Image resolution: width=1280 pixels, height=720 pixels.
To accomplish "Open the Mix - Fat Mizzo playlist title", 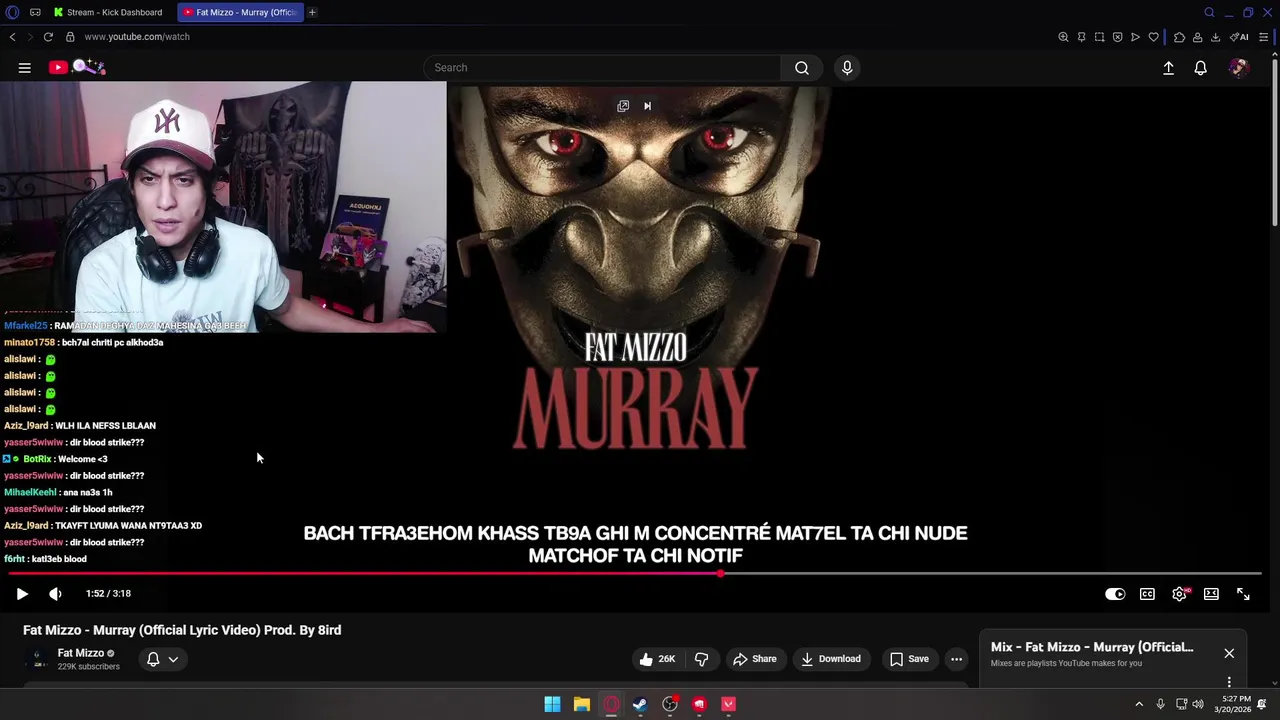I will (1092, 647).
